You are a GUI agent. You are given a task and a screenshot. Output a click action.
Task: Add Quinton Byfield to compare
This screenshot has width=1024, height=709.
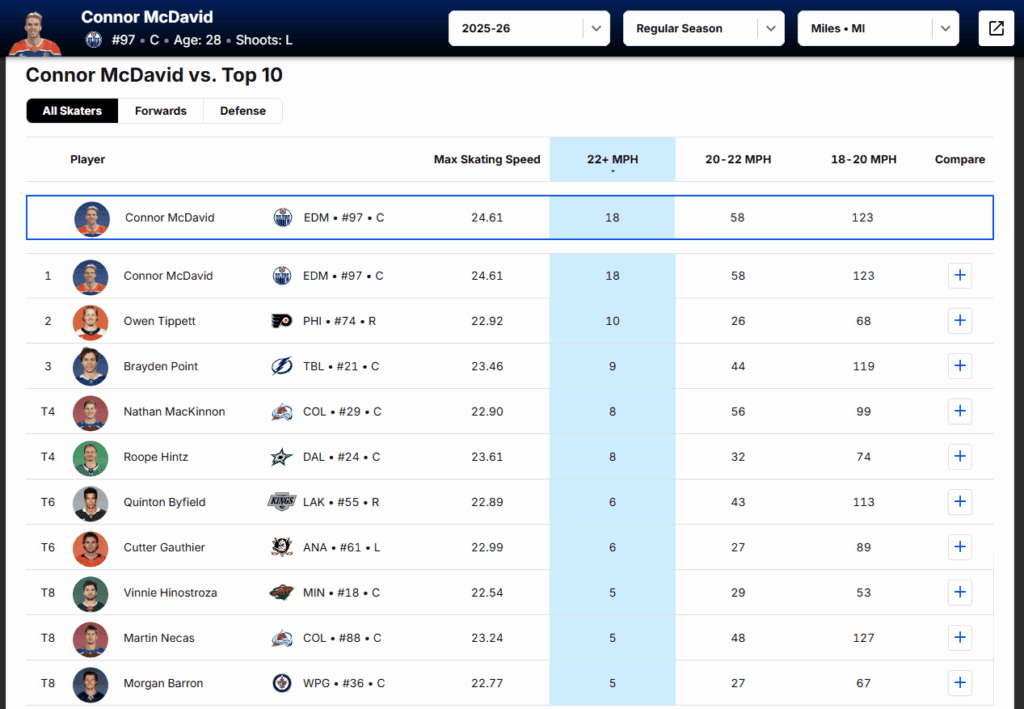click(959, 502)
